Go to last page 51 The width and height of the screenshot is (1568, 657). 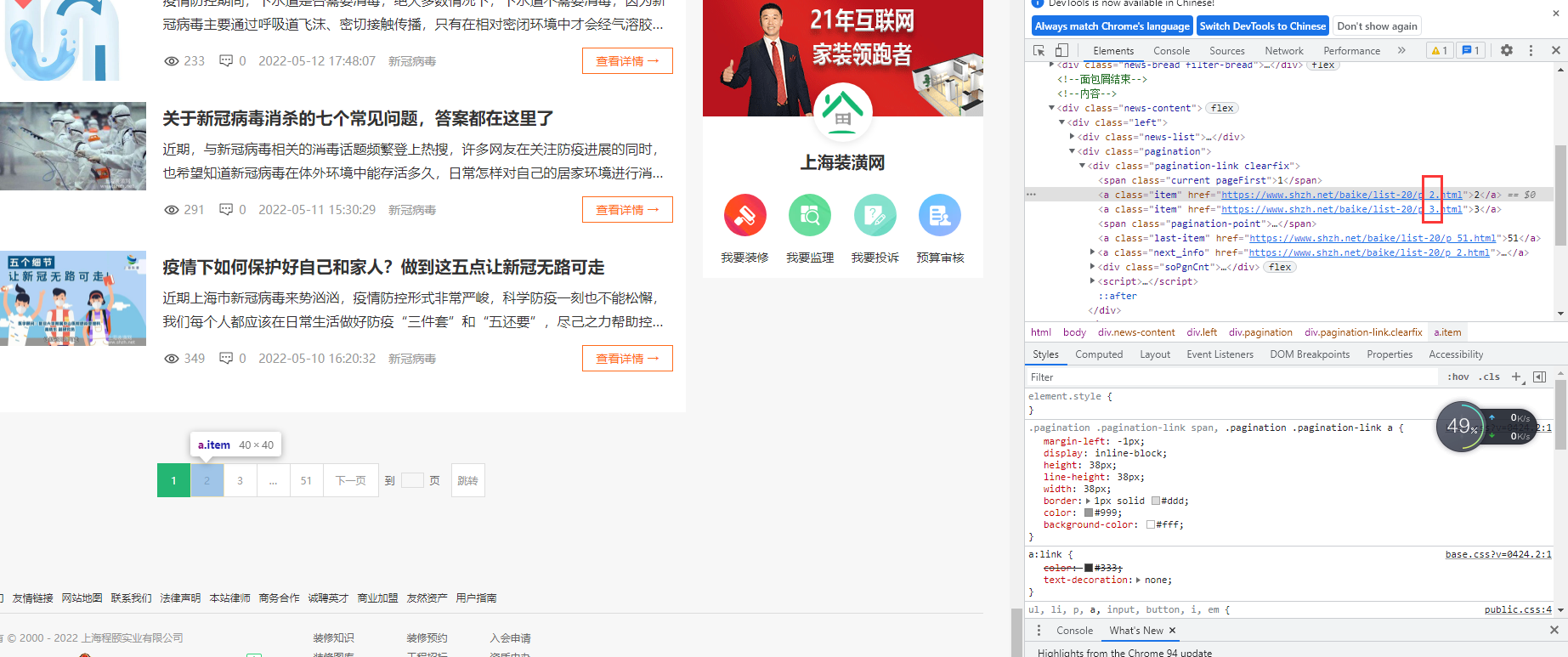(306, 480)
